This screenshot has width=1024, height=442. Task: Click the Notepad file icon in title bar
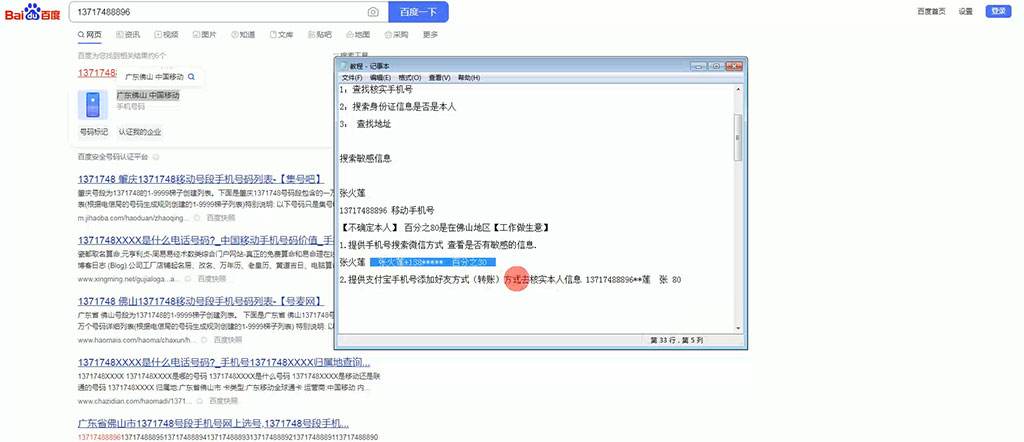[x=344, y=66]
